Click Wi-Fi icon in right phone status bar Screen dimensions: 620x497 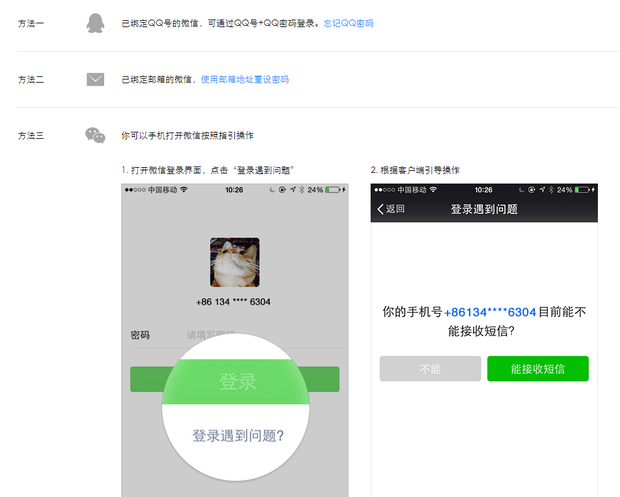point(433,189)
